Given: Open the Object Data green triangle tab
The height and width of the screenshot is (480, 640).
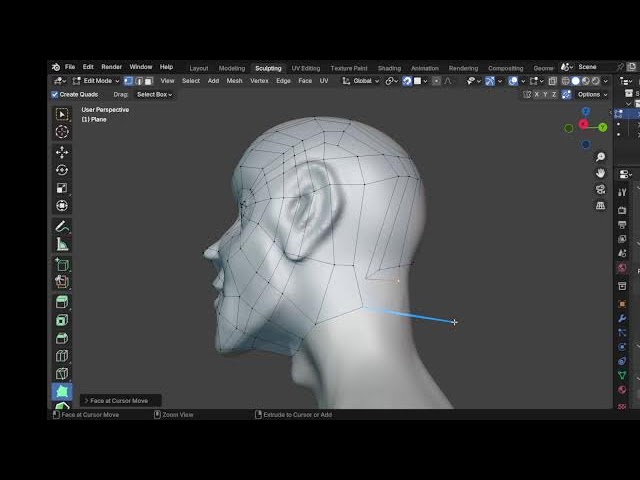Looking at the screenshot, I should tap(622, 375).
